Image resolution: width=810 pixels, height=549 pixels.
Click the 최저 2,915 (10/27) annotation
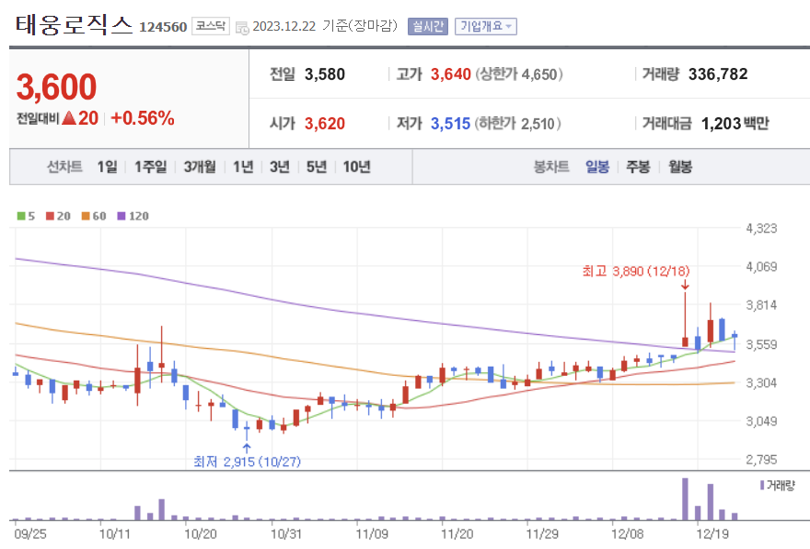click(x=247, y=461)
